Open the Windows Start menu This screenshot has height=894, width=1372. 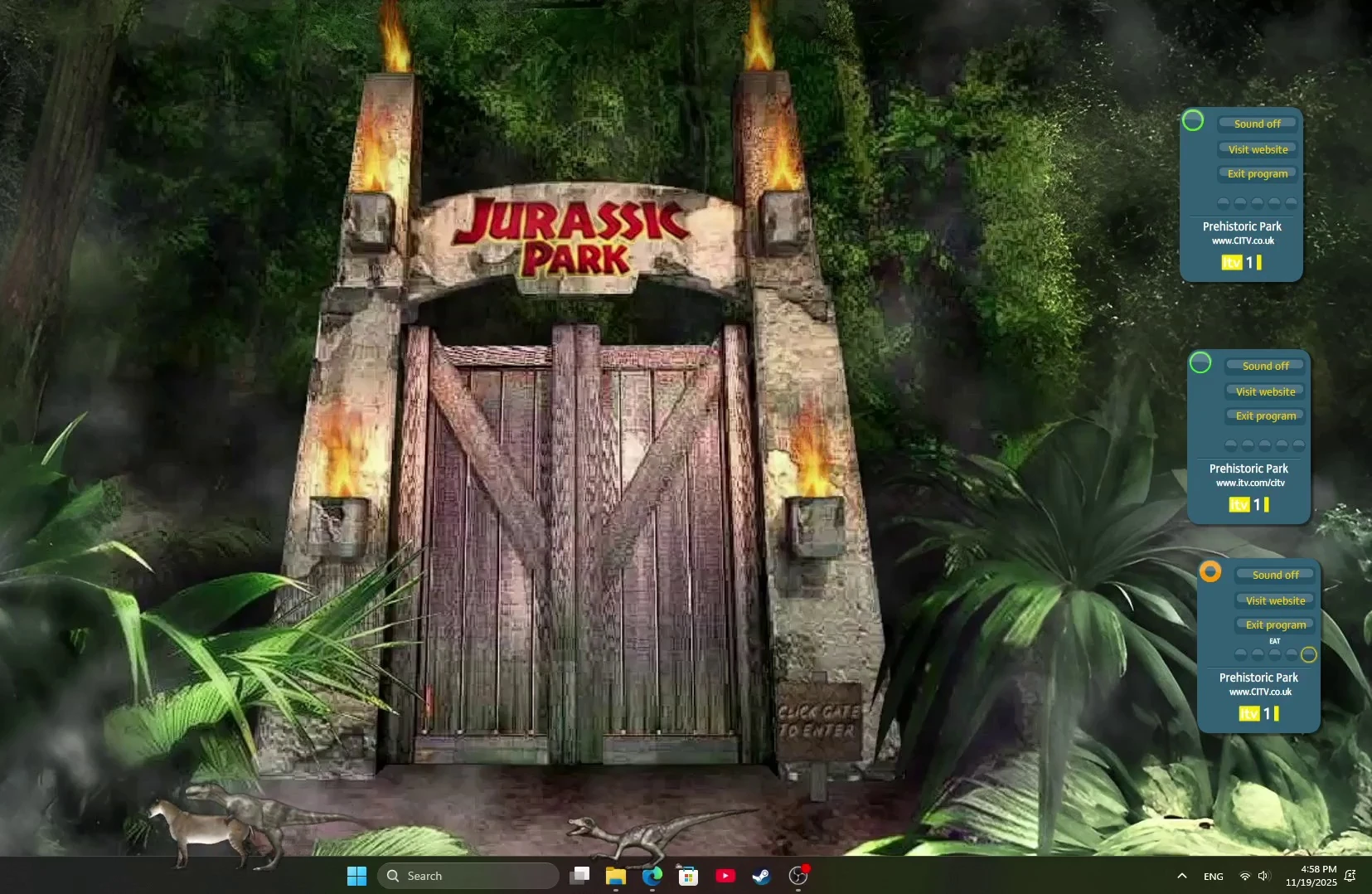pos(357,876)
